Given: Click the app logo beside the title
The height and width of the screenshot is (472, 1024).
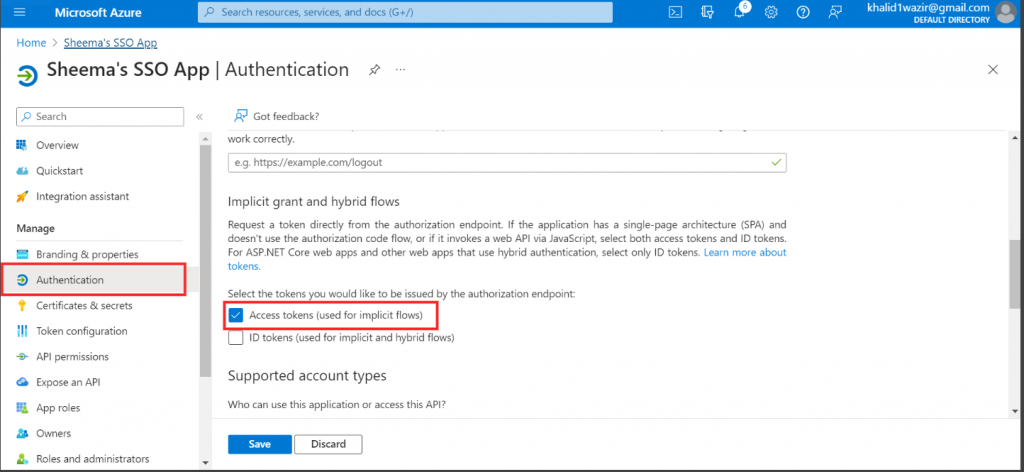Looking at the screenshot, I should click(27, 76).
